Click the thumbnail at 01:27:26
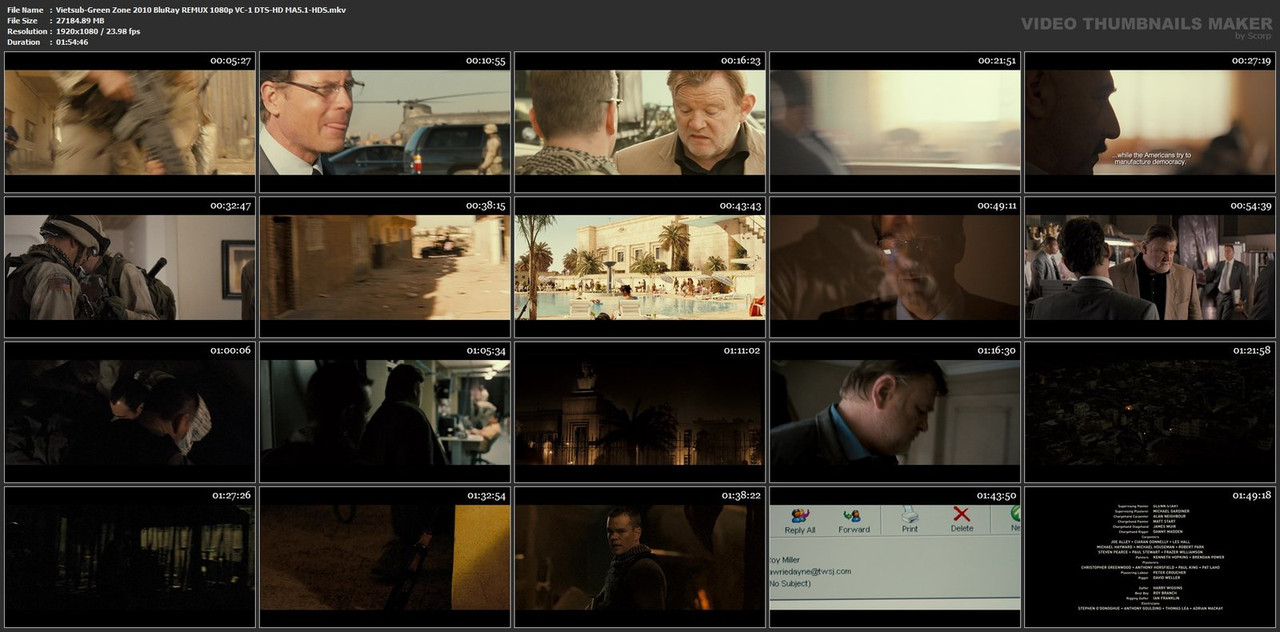The height and width of the screenshot is (632, 1280). (x=130, y=557)
